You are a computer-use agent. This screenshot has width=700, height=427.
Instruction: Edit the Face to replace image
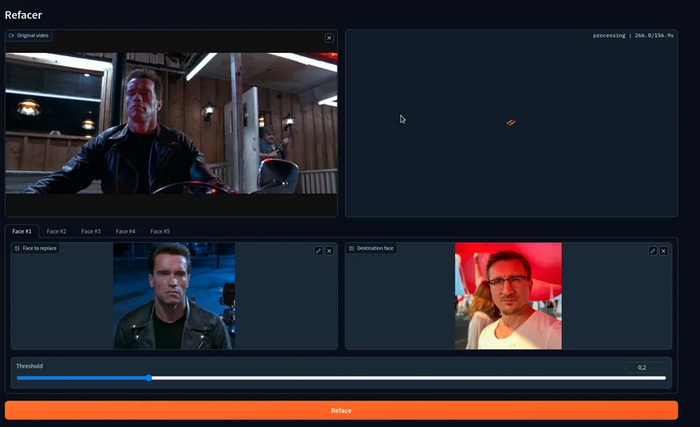pyautogui.click(x=318, y=251)
